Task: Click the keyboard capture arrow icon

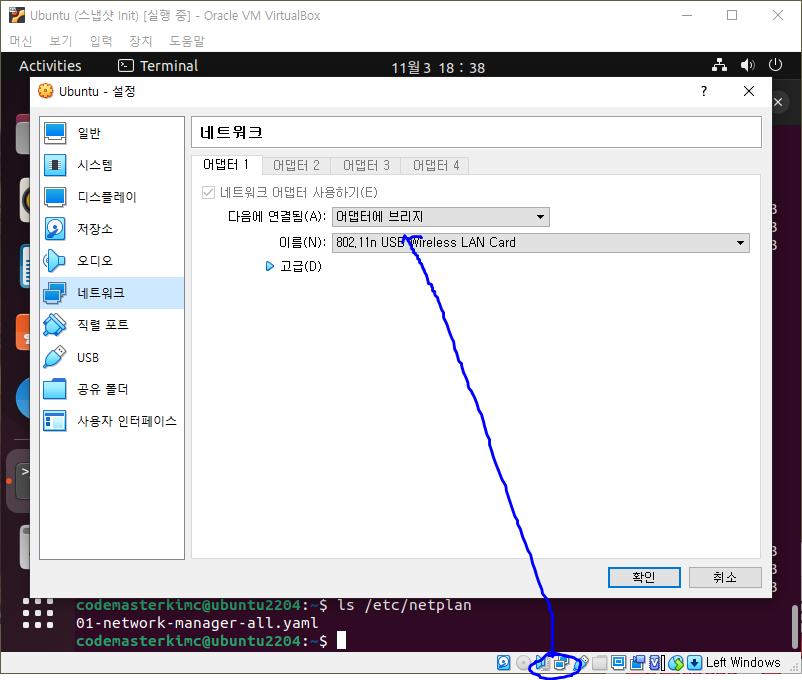Action: [694, 663]
